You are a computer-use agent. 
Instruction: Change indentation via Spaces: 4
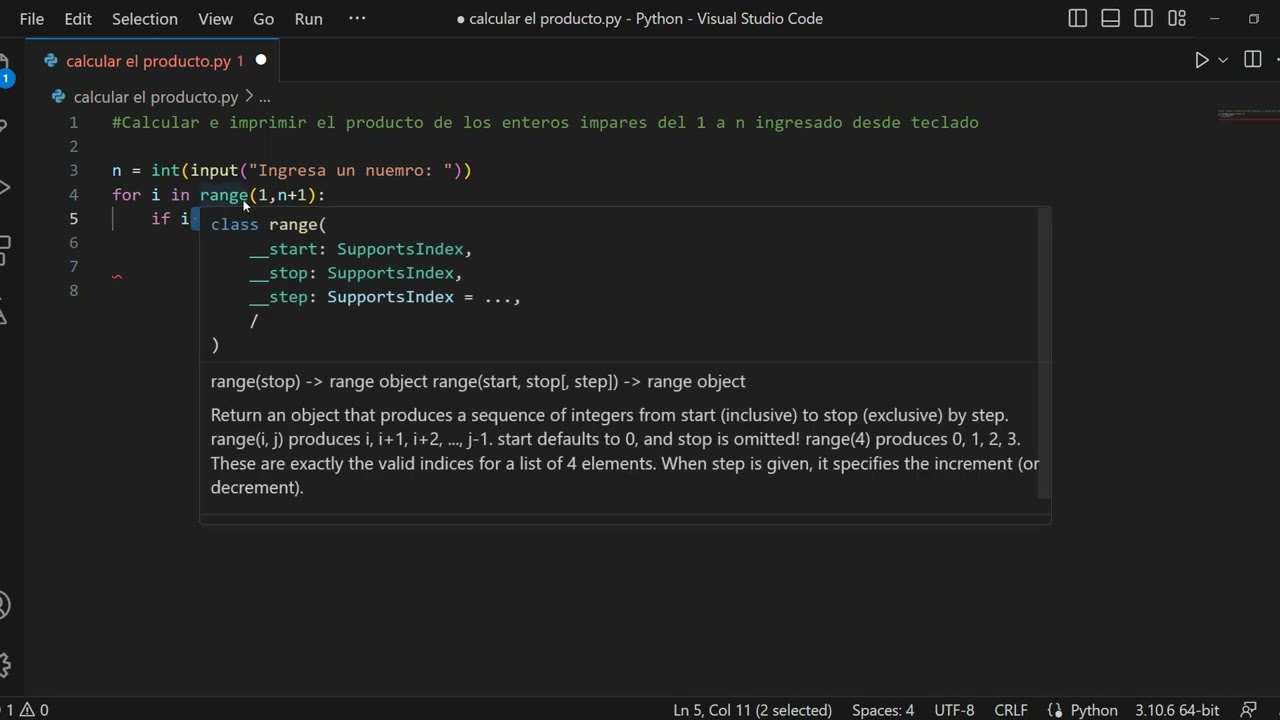[x=883, y=710]
